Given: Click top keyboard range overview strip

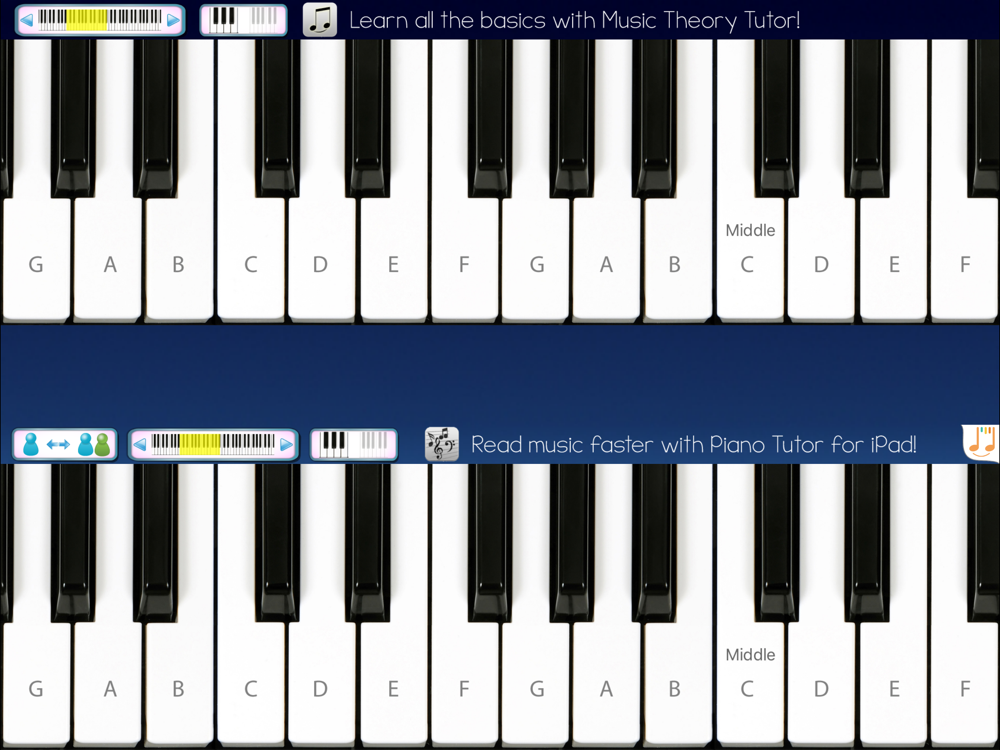Looking at the screenshot, I should 99,20.
